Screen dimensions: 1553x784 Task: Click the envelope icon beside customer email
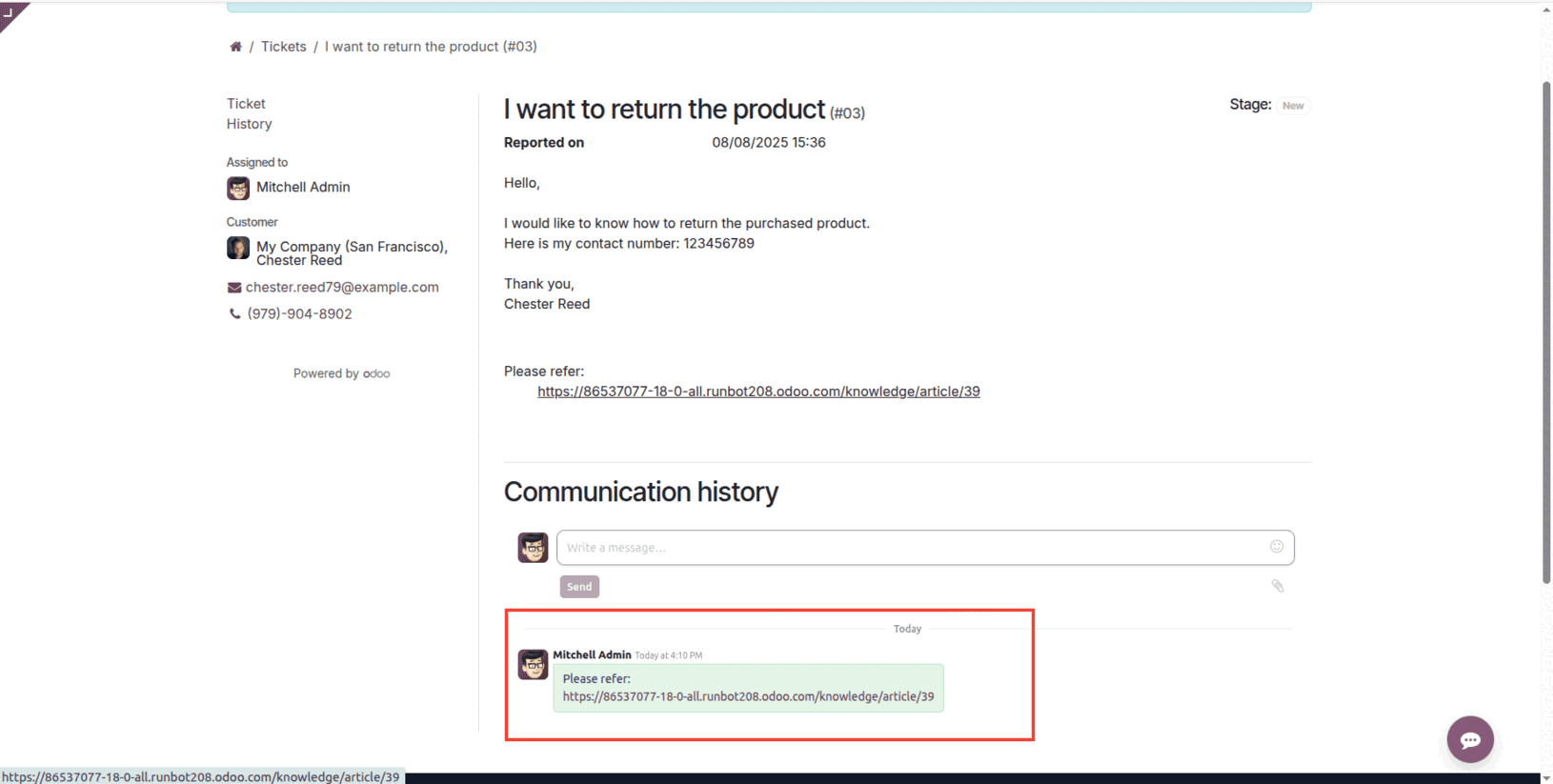pyautogui.click(x=234, y=288)
